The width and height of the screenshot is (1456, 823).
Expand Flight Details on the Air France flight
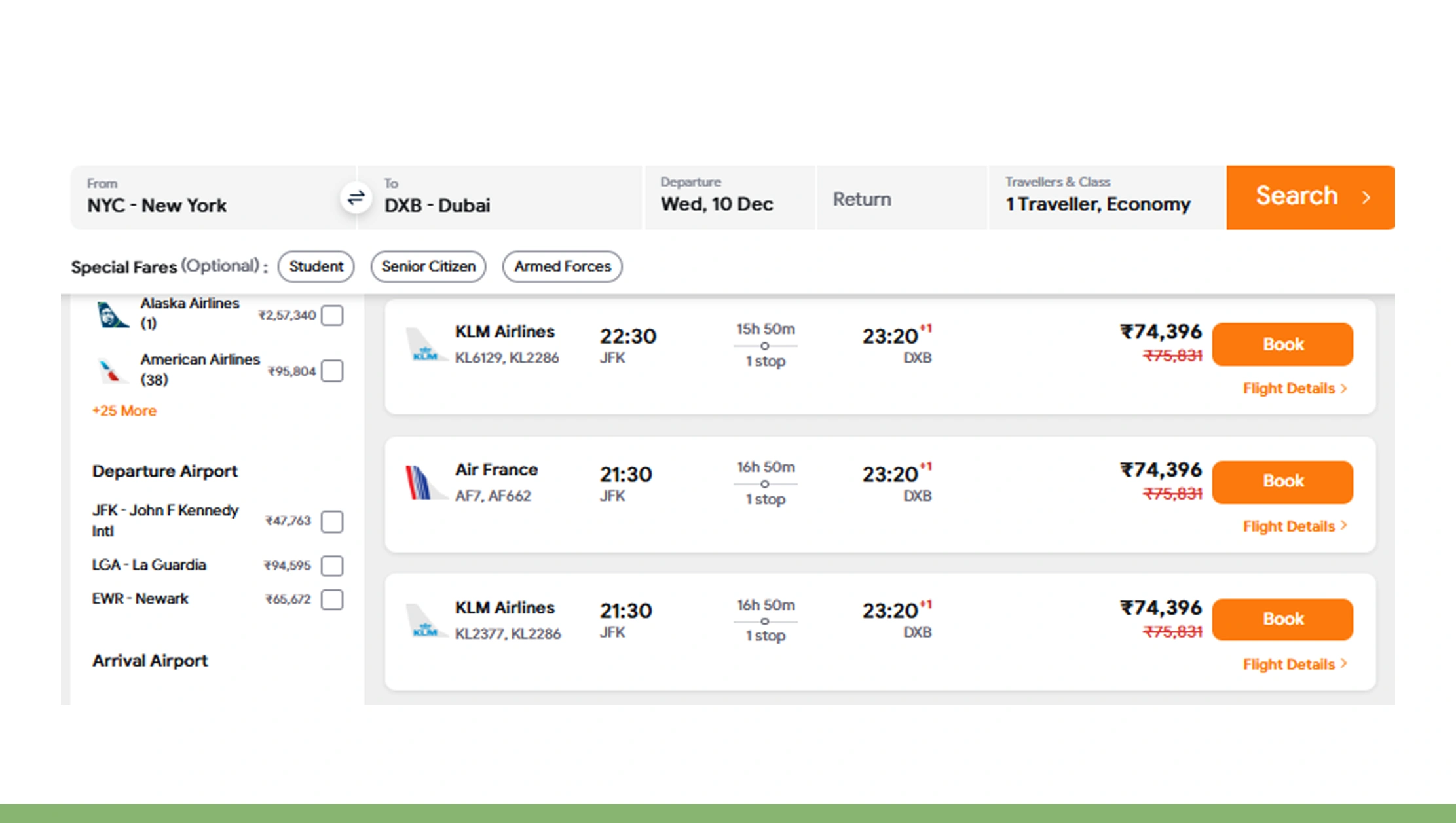click(x=1294, y=526)
